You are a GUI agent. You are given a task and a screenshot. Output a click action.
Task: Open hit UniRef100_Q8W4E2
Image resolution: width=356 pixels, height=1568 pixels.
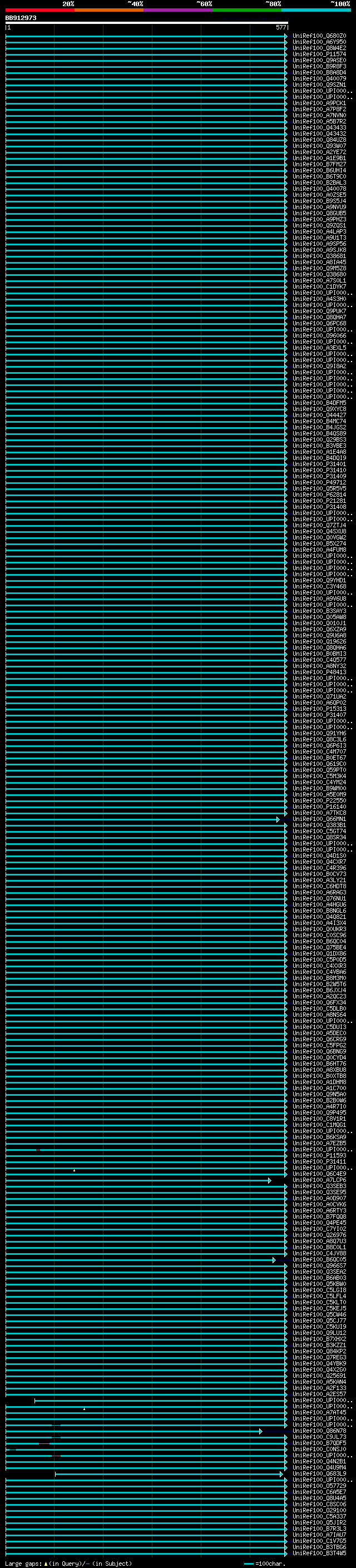click(x=319, y=48)
